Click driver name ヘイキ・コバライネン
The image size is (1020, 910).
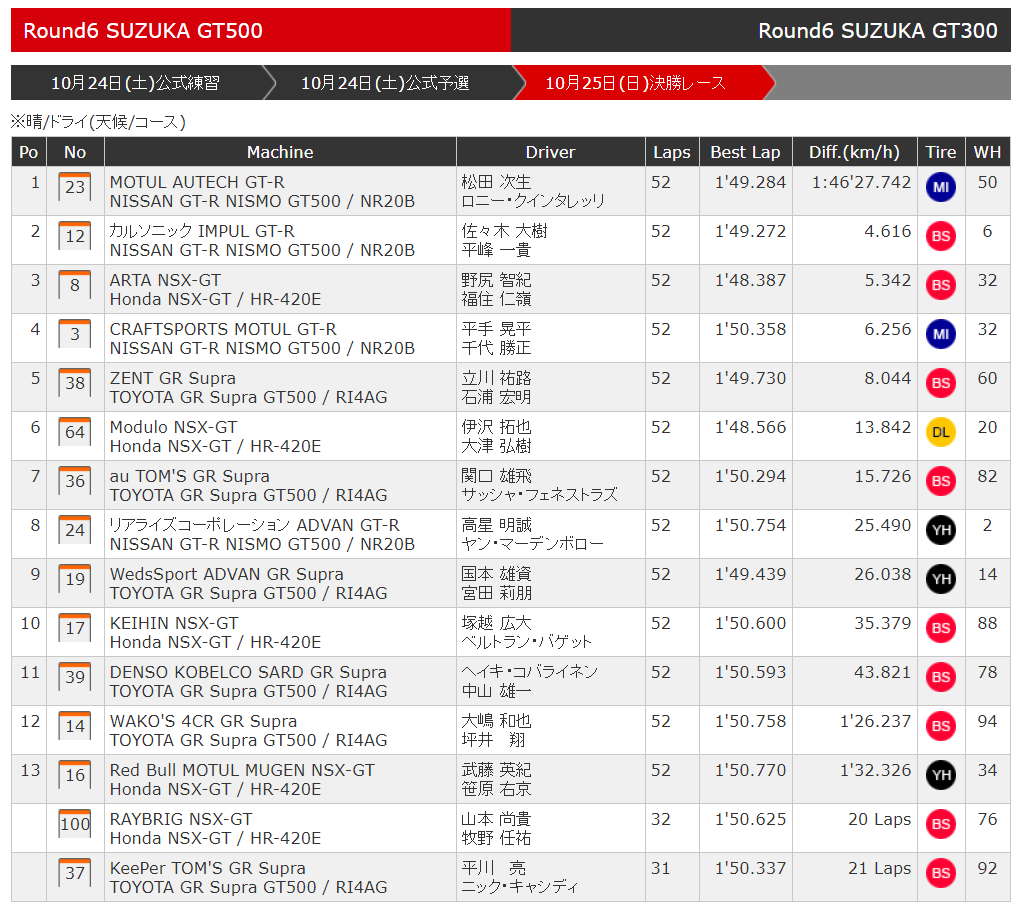point(530,672)
